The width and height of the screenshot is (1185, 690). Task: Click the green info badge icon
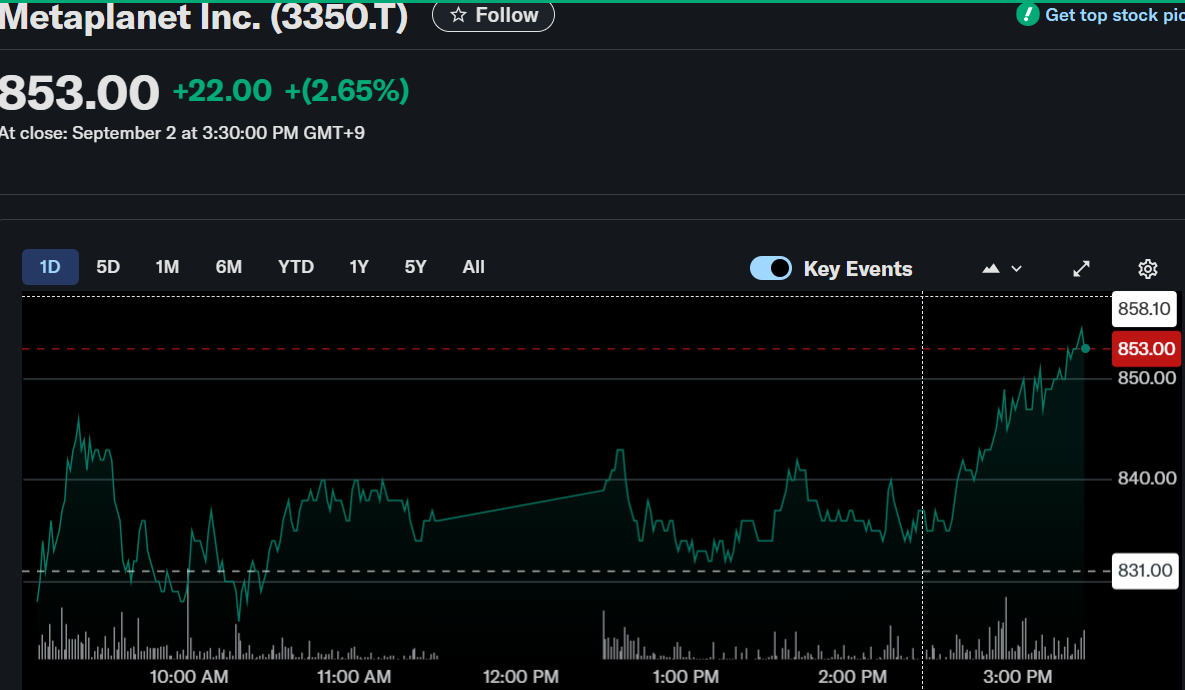(x=1028, y=14)
